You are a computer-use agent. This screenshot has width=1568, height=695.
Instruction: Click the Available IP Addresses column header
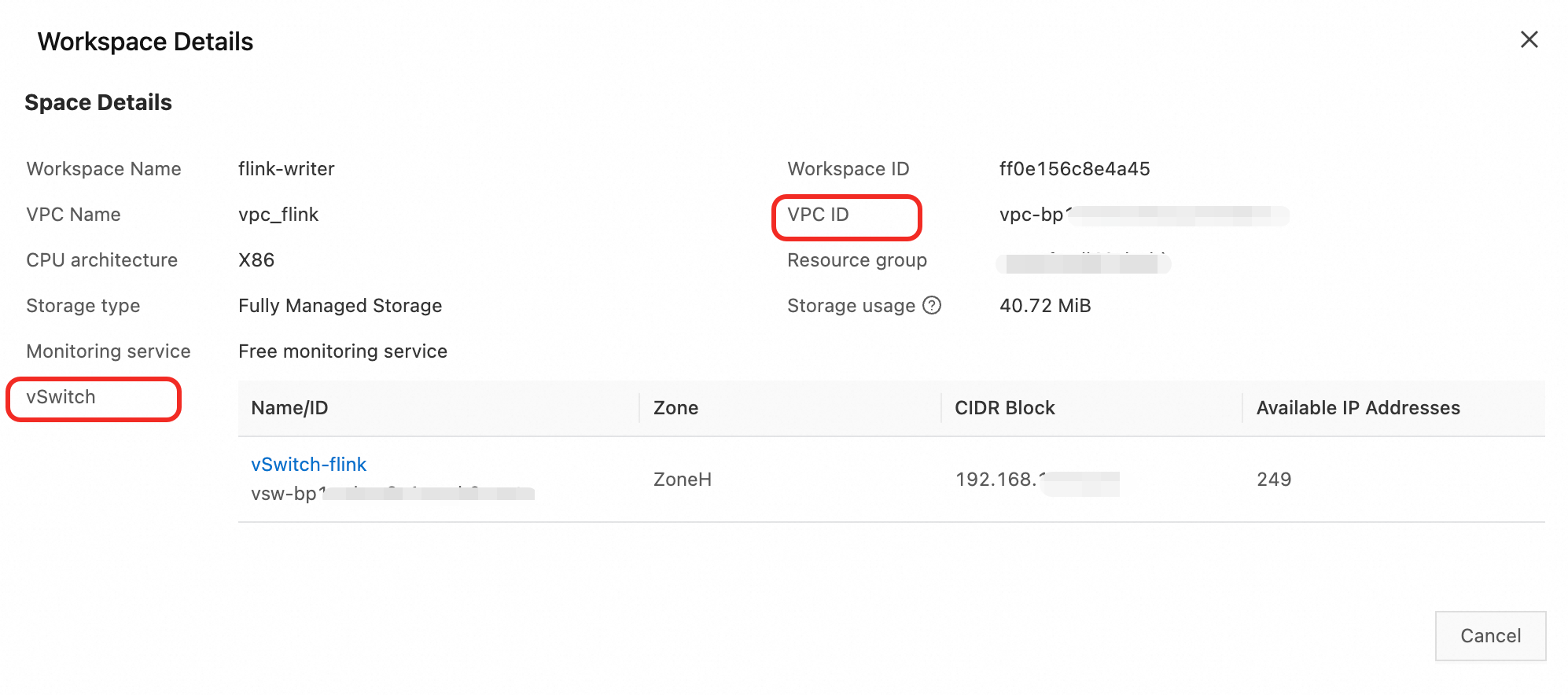pyautogui.click(x=1357, y=408)
